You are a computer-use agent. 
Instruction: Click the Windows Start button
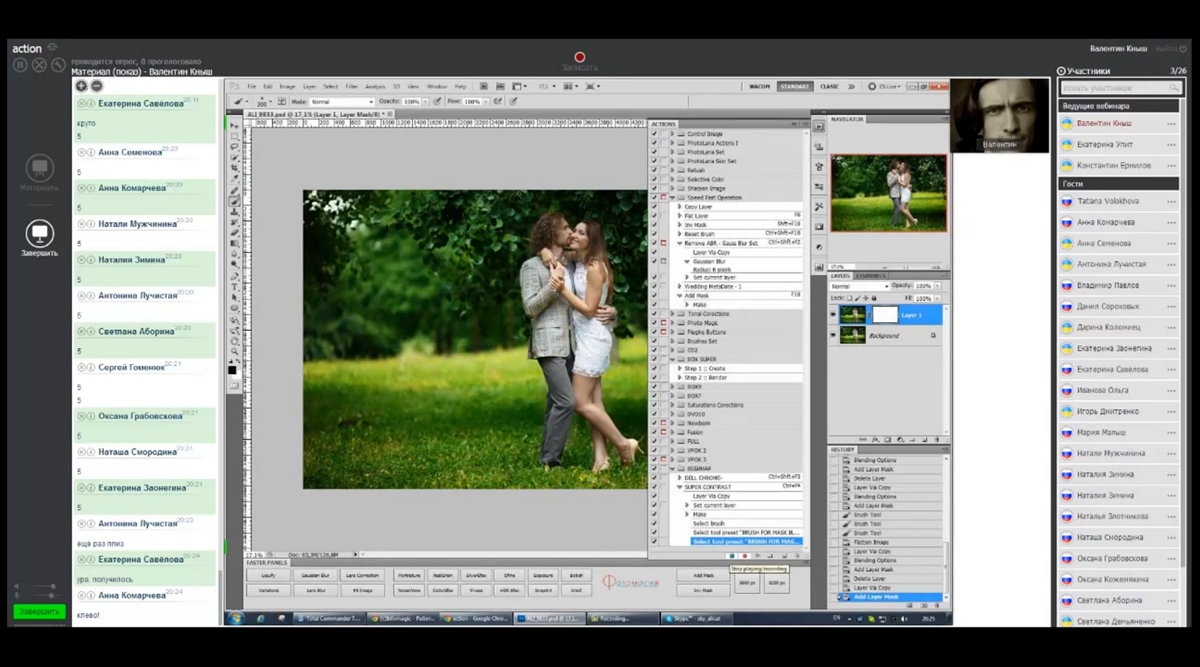(x=235, y=618)
